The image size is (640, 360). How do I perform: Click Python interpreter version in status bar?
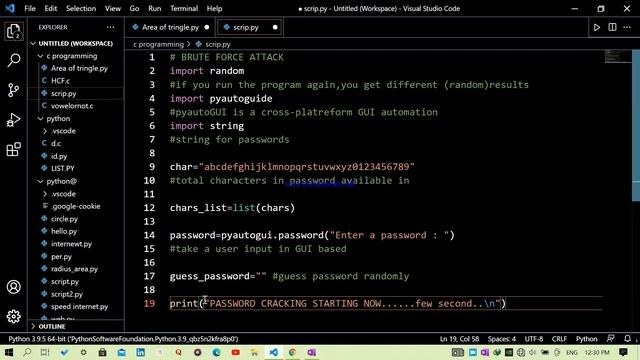point(123,339)
